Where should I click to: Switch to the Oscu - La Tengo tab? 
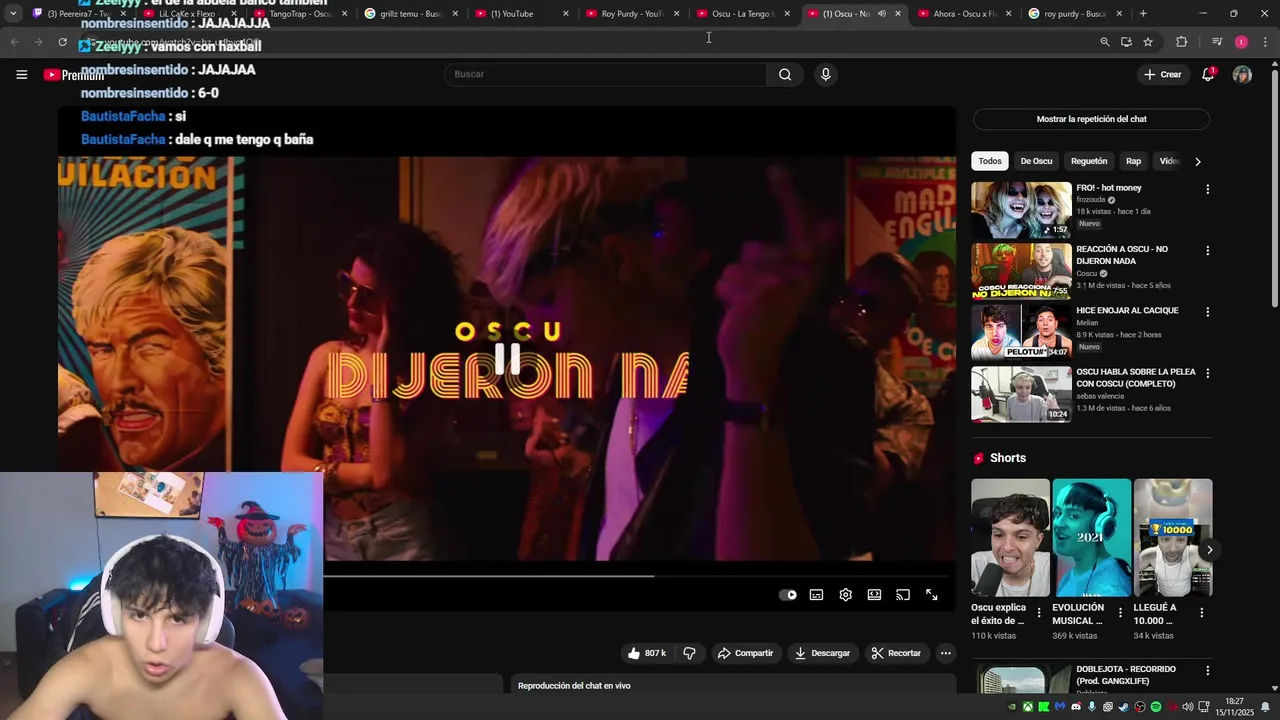tap(742, 14)
